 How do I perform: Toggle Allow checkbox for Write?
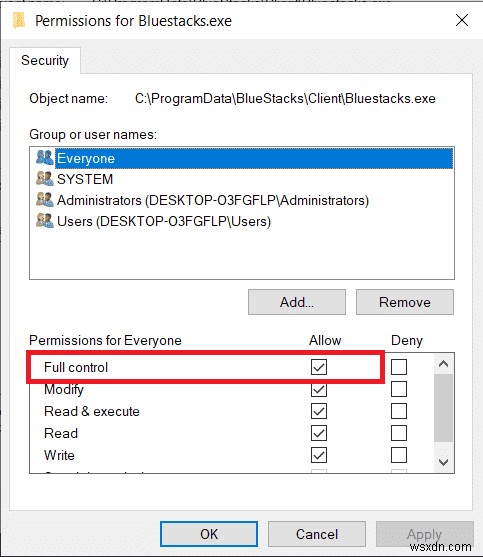319,455
